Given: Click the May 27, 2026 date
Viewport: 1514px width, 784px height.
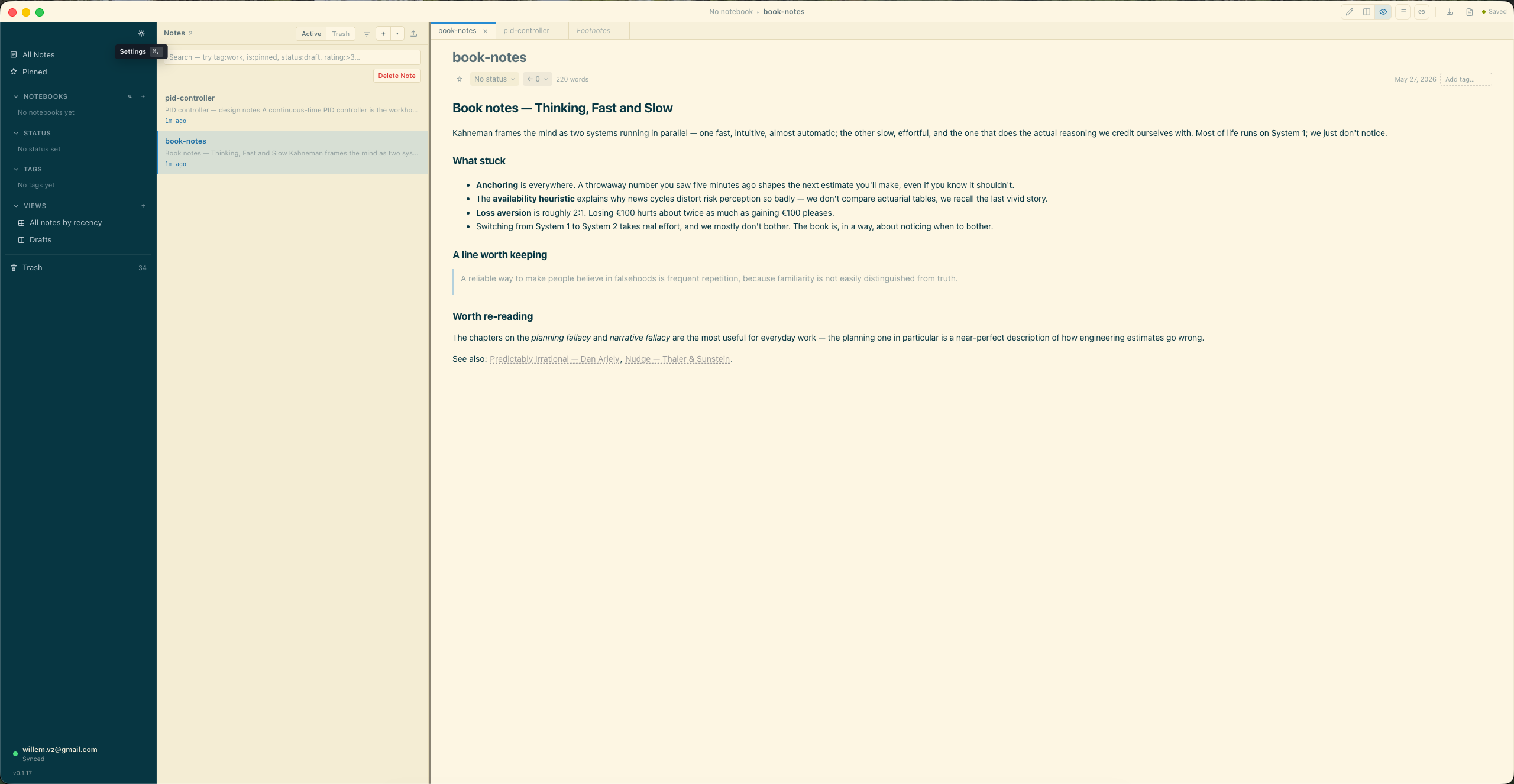Looking at the screenshot, I should pyautogui.click(x=1415, y=79).
